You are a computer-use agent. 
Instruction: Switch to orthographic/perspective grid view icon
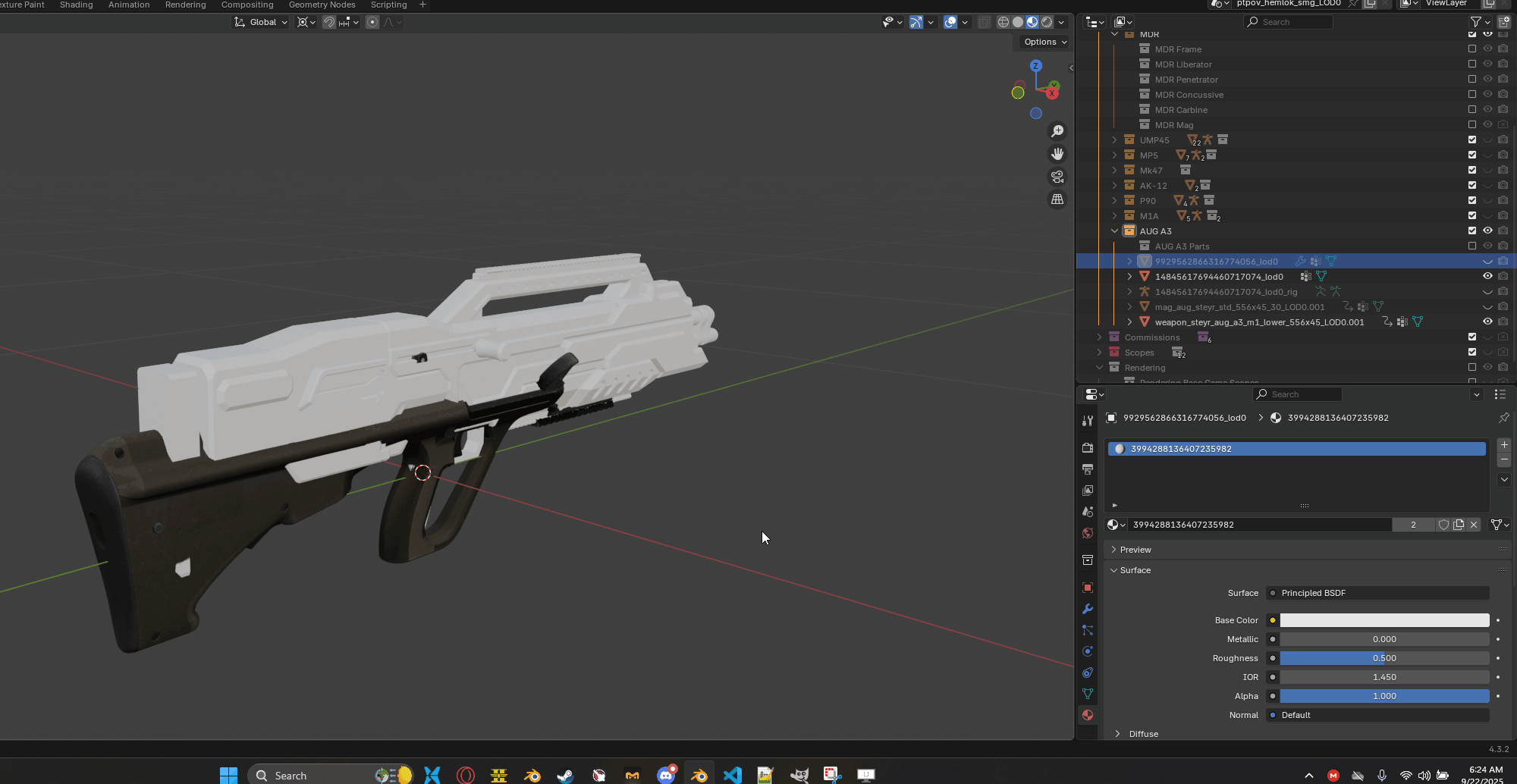1057,199
